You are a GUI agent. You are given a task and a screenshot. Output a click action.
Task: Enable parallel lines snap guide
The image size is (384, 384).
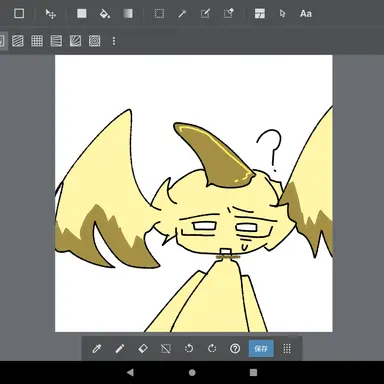(18, 41)
